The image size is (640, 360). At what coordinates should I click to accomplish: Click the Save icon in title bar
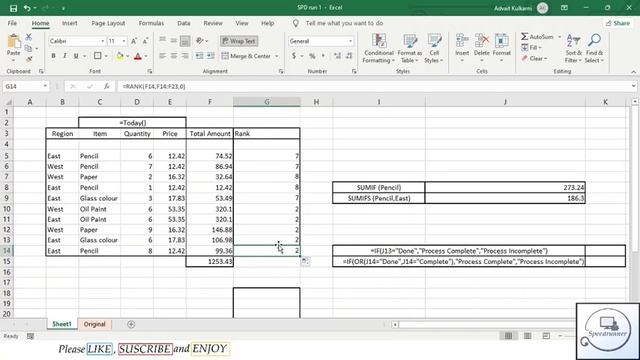pyautogui.click(x=13, y=8)
